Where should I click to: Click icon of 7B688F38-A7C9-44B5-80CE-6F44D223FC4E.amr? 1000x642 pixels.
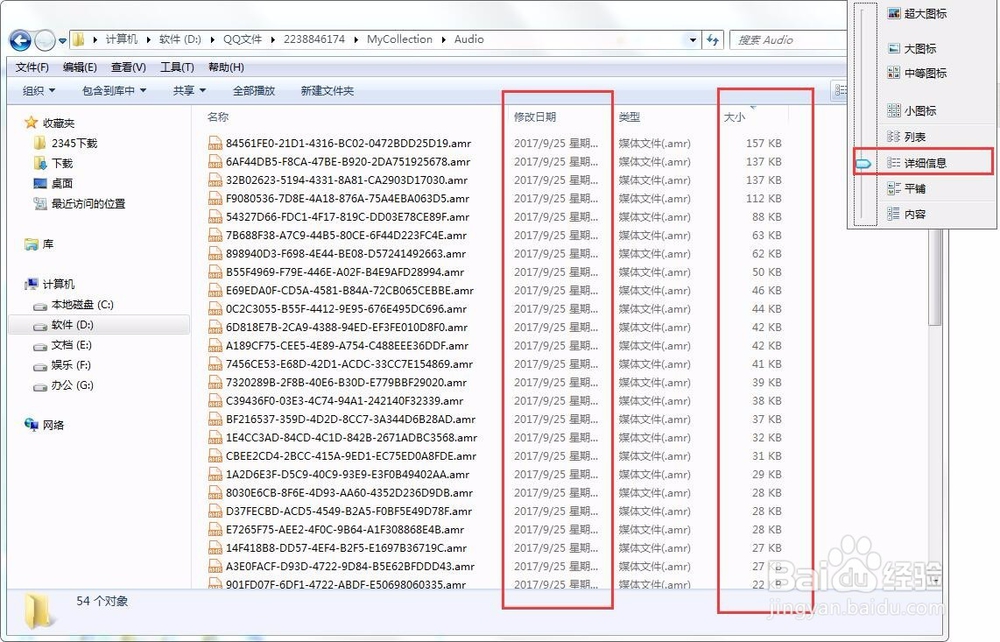[215, 235]
